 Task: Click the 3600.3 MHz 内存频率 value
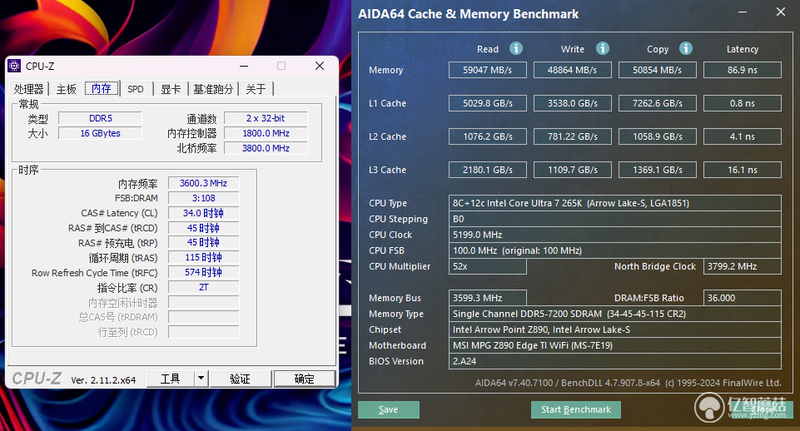pos(204,183)
